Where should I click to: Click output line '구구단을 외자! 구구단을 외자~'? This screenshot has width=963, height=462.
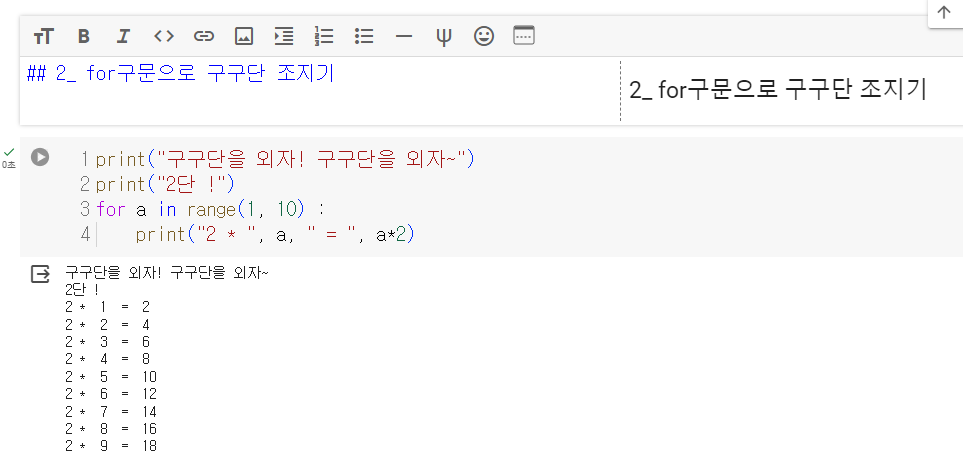coord(166,273)
